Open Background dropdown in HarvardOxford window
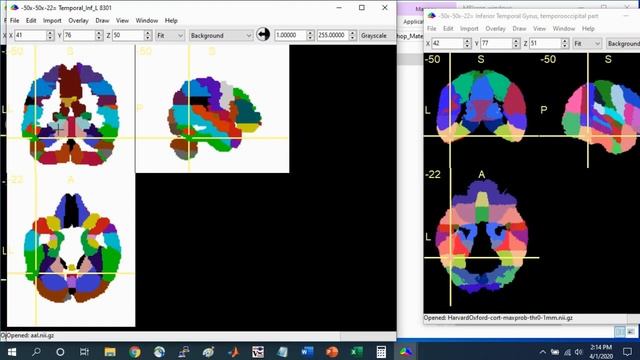Viewport: 640px width, 360px height. click(x=623, y=43)
